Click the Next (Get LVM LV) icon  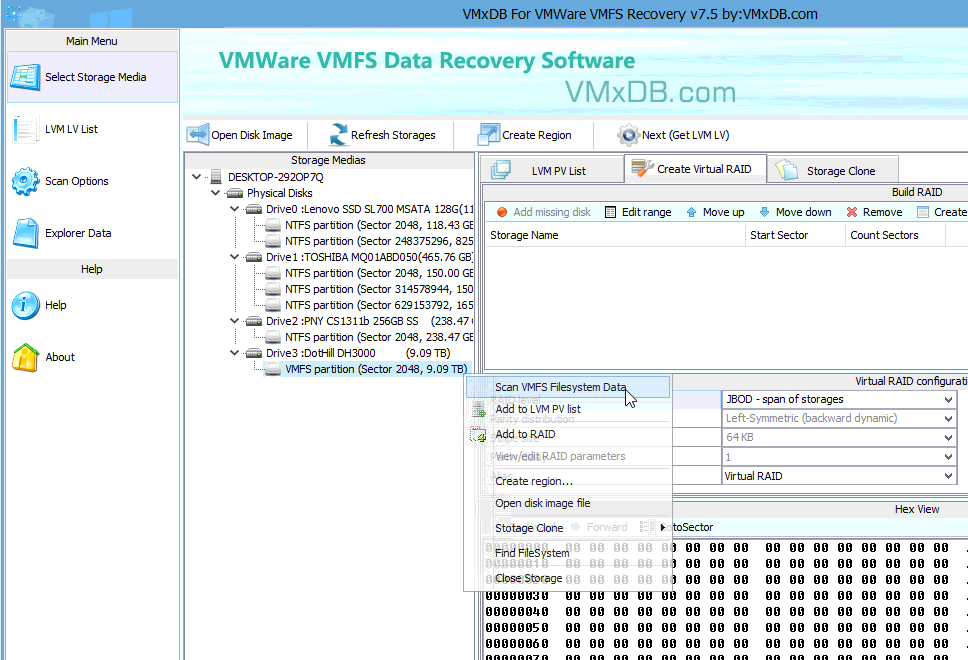(x=628, y=135)
